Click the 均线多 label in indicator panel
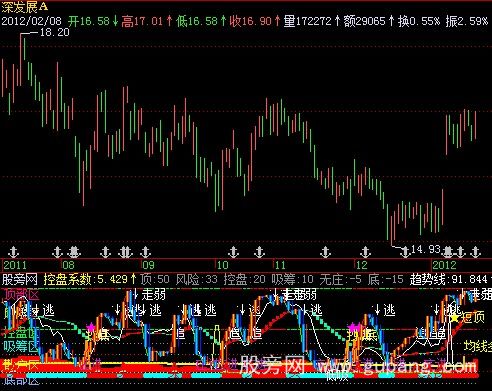This screenshot has width=492, height=391. [478, 346]
